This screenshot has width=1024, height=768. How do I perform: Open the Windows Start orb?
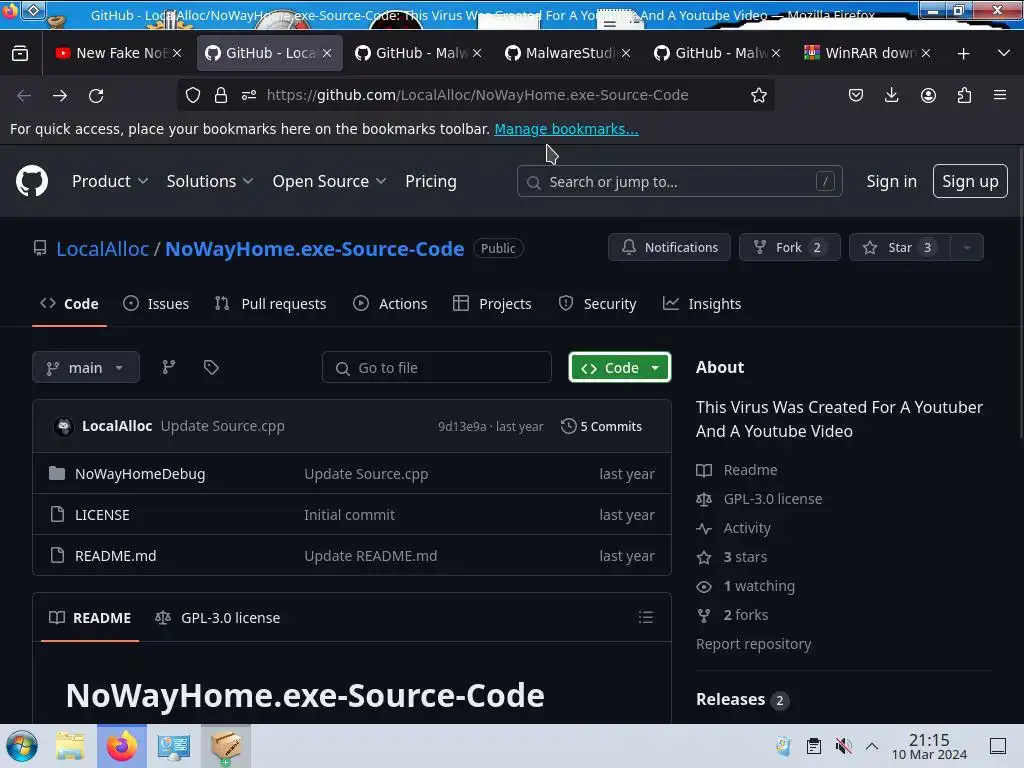(22, 746)
